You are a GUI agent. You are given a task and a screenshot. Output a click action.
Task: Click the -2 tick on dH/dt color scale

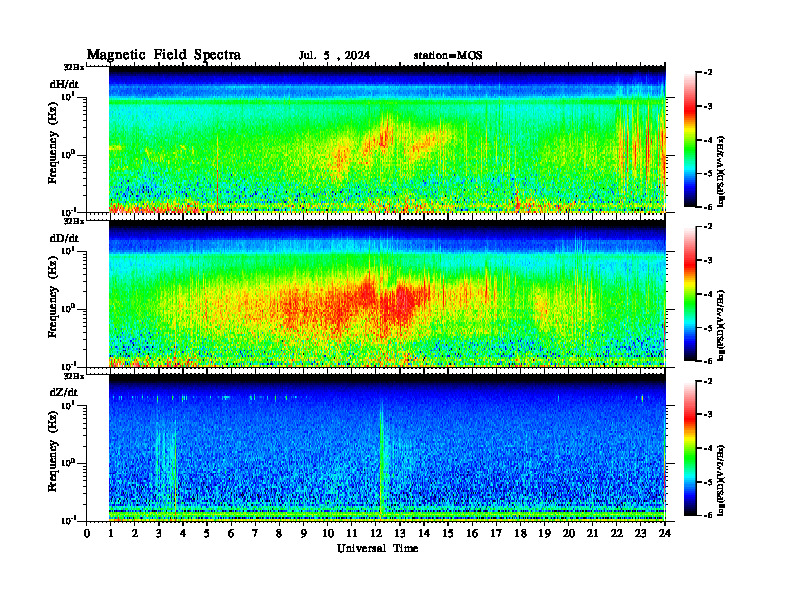pyautogui.click(x=708, y=73)
